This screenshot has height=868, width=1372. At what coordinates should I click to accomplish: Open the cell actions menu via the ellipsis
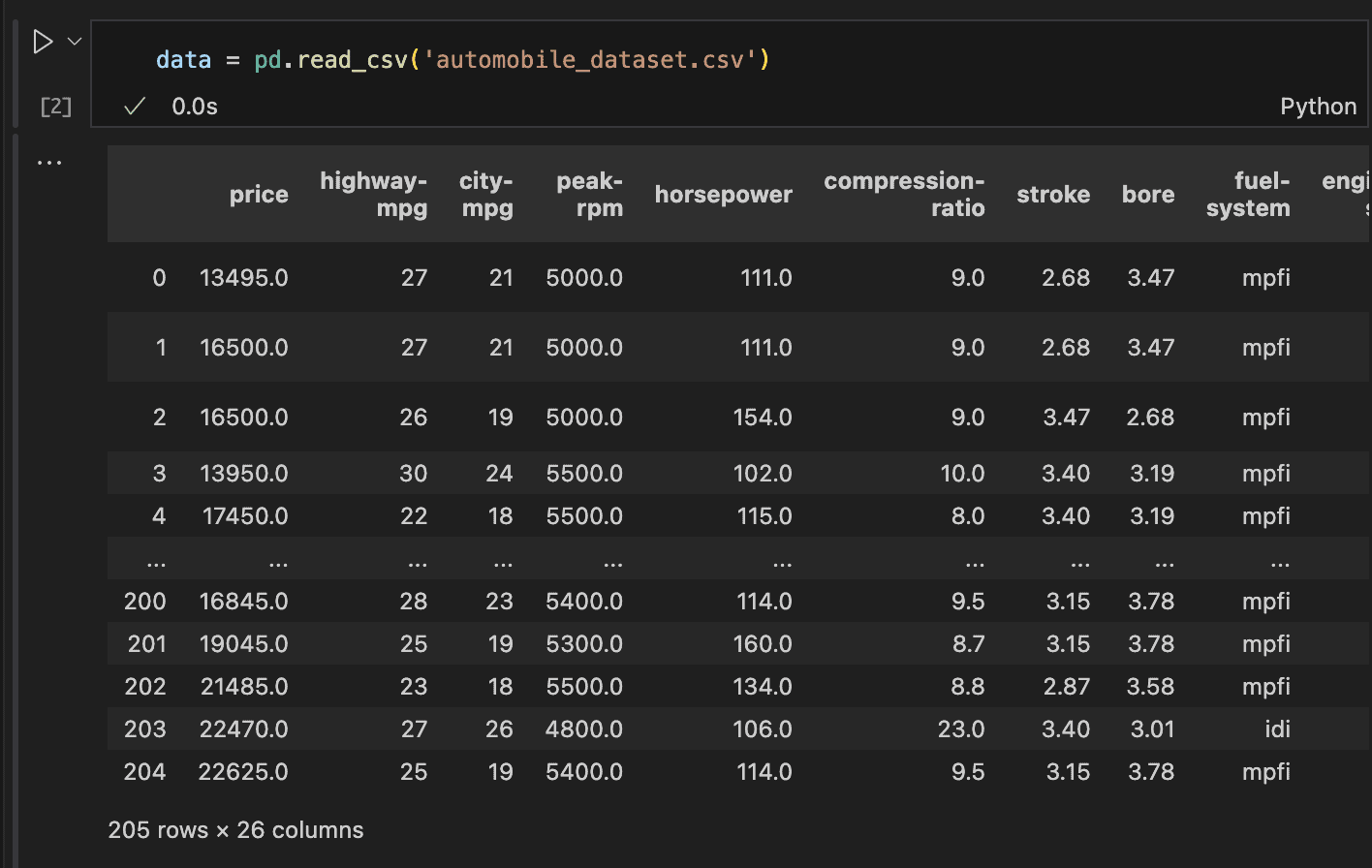(49, 161)
